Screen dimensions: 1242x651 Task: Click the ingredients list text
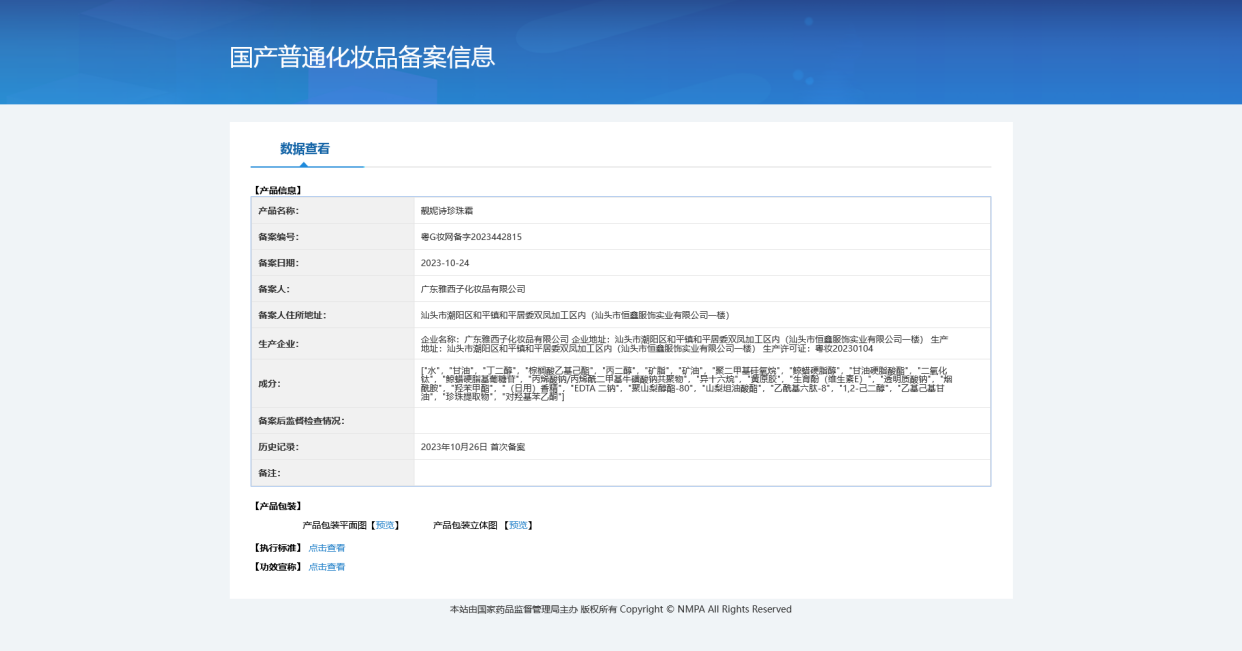pos(687,384)
